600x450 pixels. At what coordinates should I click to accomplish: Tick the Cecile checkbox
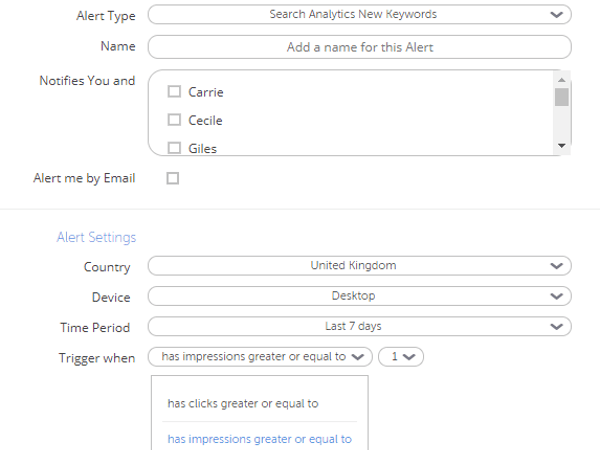(x=174, y=120)
